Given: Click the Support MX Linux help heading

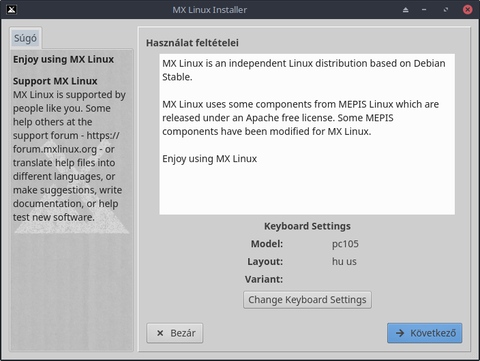Looking at the screenshot, I should pyautogui.click(x=55, y=81).
